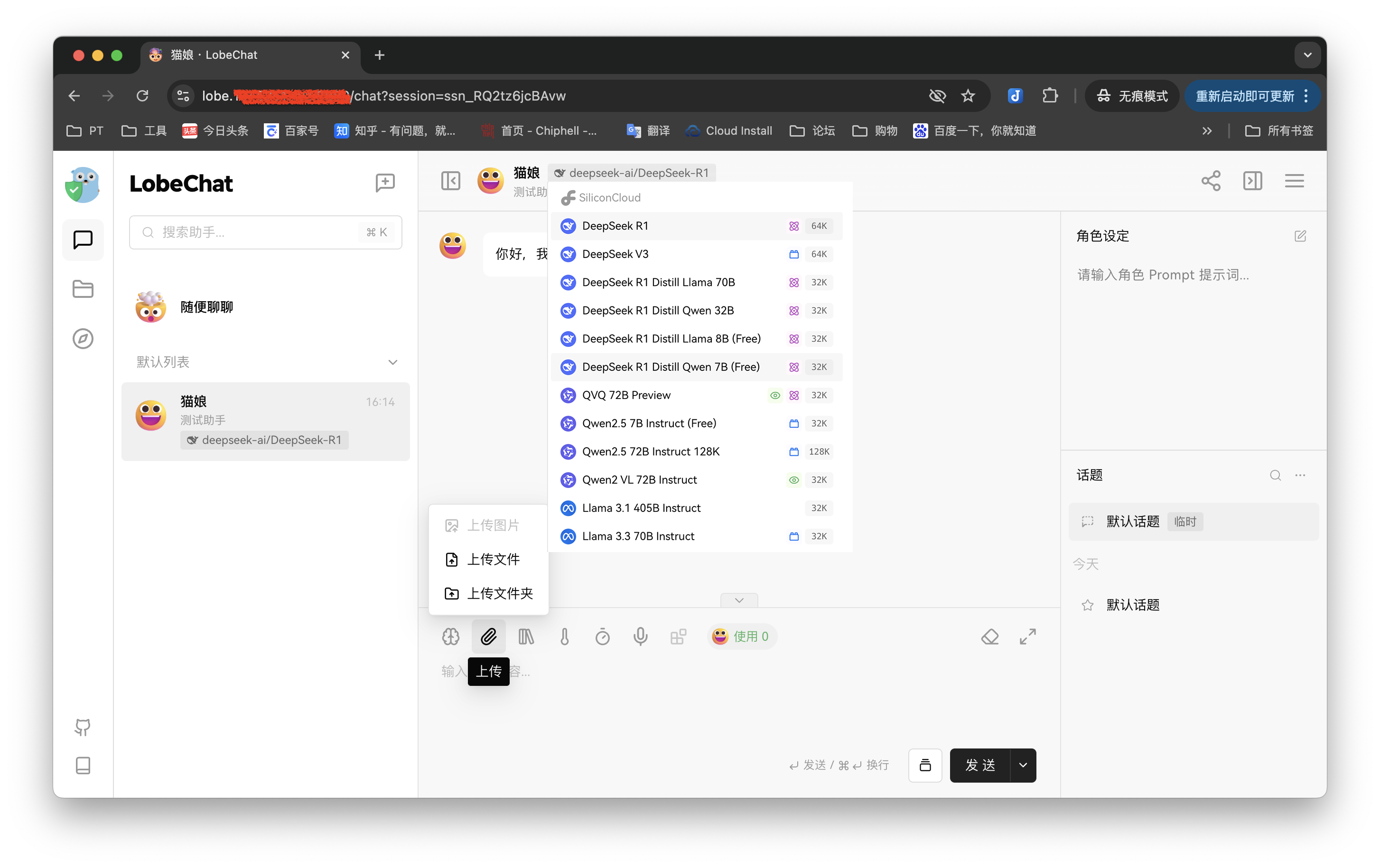This screenshot has height=868, width=1380.
Task: Open the browser tab list dropdown
Action: pos(1307,55)
